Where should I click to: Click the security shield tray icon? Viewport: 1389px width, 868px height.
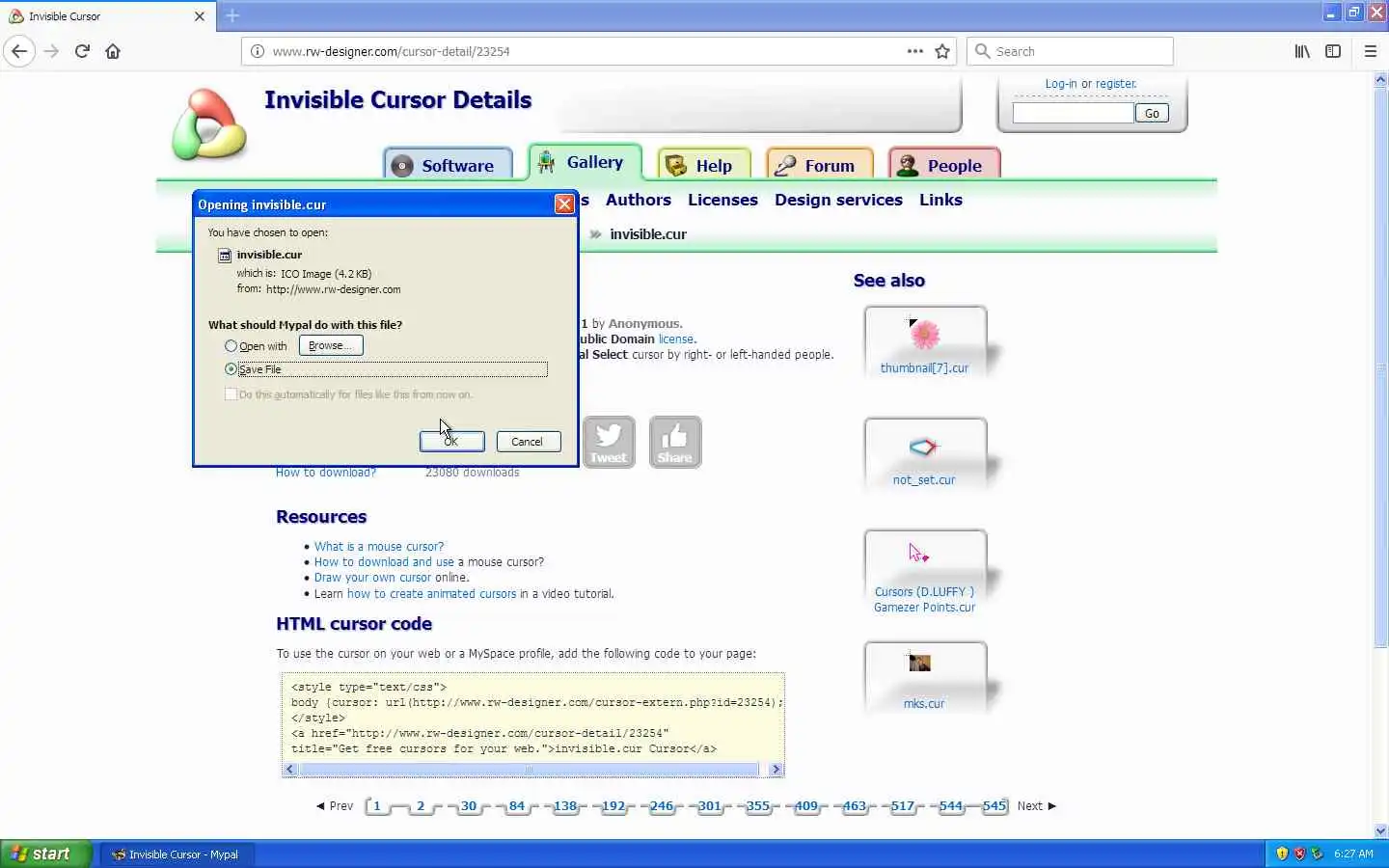[x=1282, y=854]
